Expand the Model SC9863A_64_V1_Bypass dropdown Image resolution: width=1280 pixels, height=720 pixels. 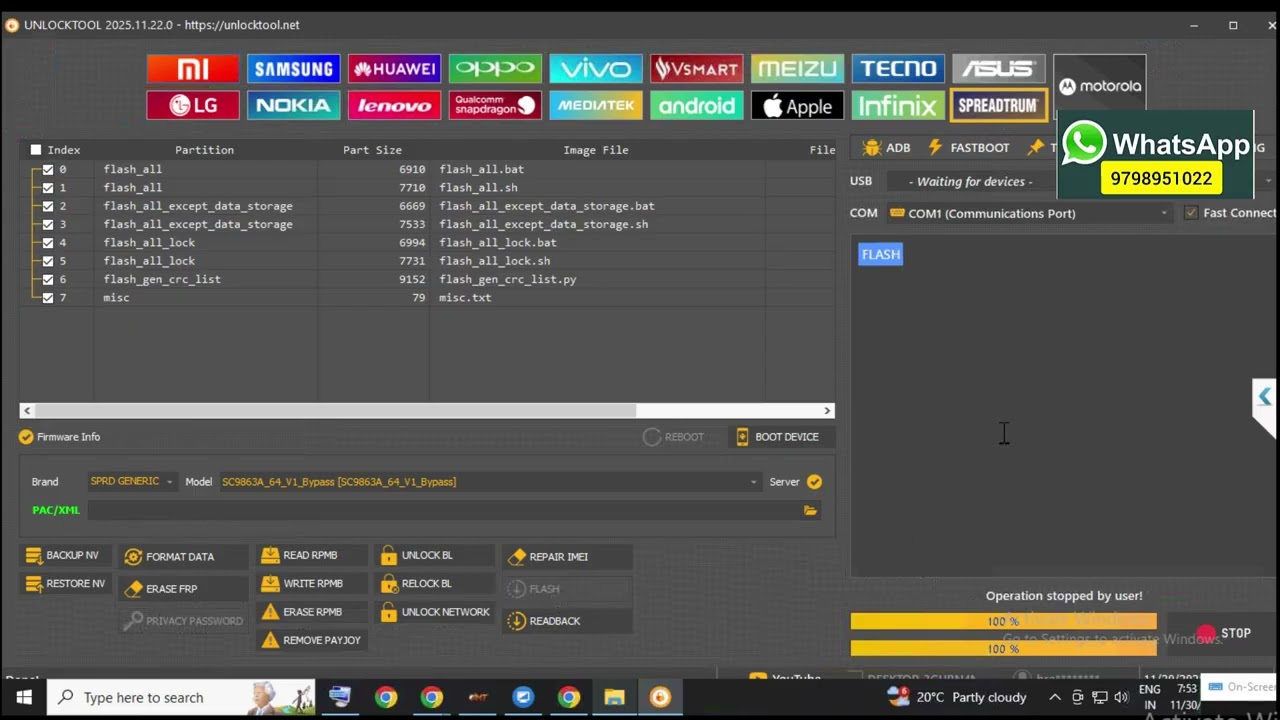(490, 482)
